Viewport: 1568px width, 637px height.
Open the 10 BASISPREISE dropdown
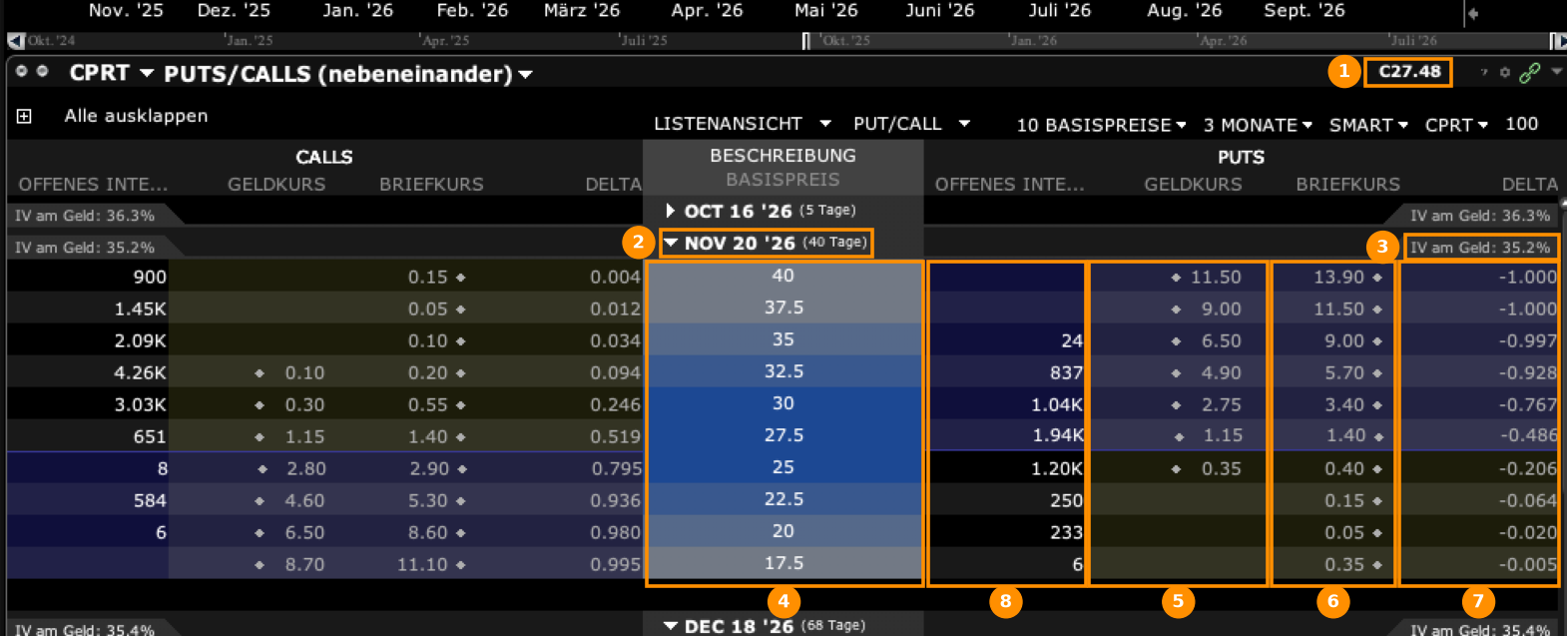click(x=1101, y=125)
